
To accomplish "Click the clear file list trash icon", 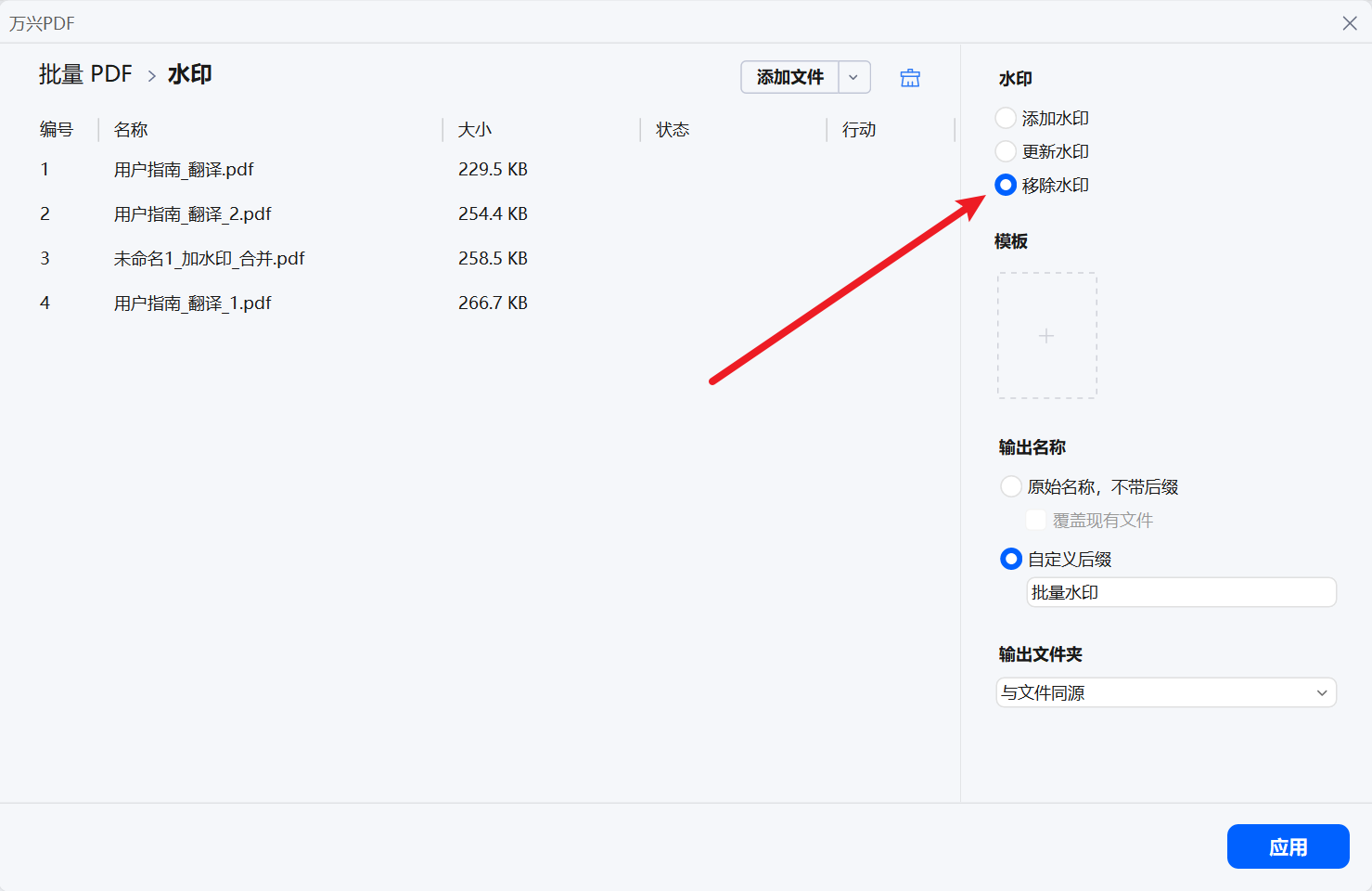I will [x=910, y=78].
